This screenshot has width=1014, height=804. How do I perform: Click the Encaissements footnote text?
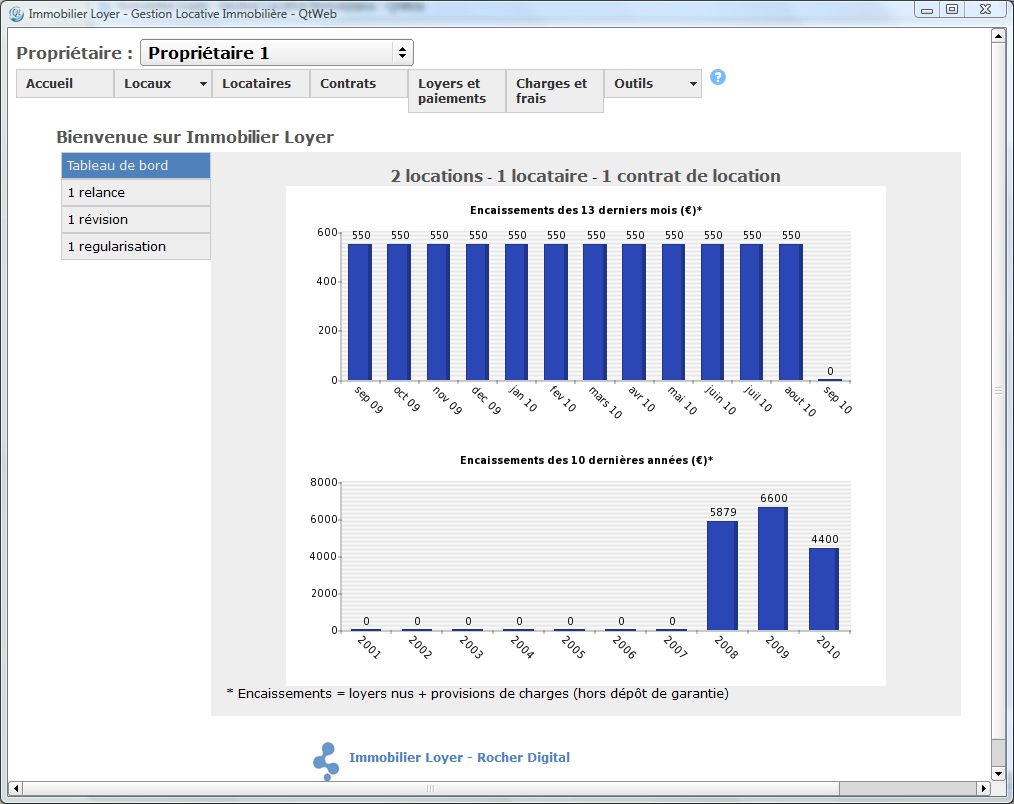click(x=477, y=693)
